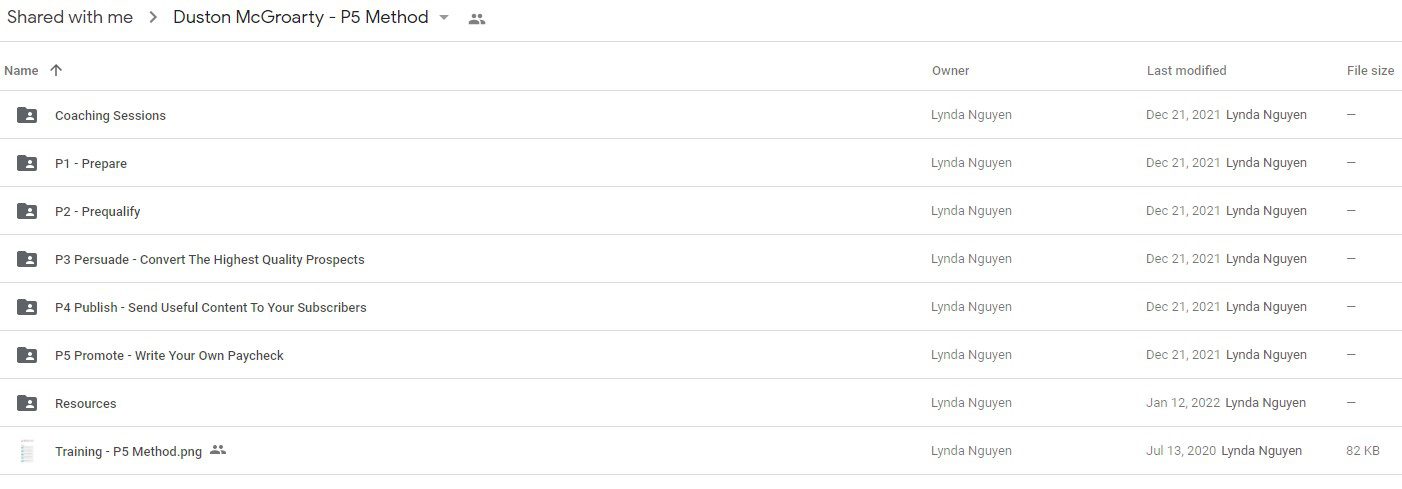Click the Last modified column header
The height and width of the screenshot is (489, 1402).
[x=1186, y=70]
